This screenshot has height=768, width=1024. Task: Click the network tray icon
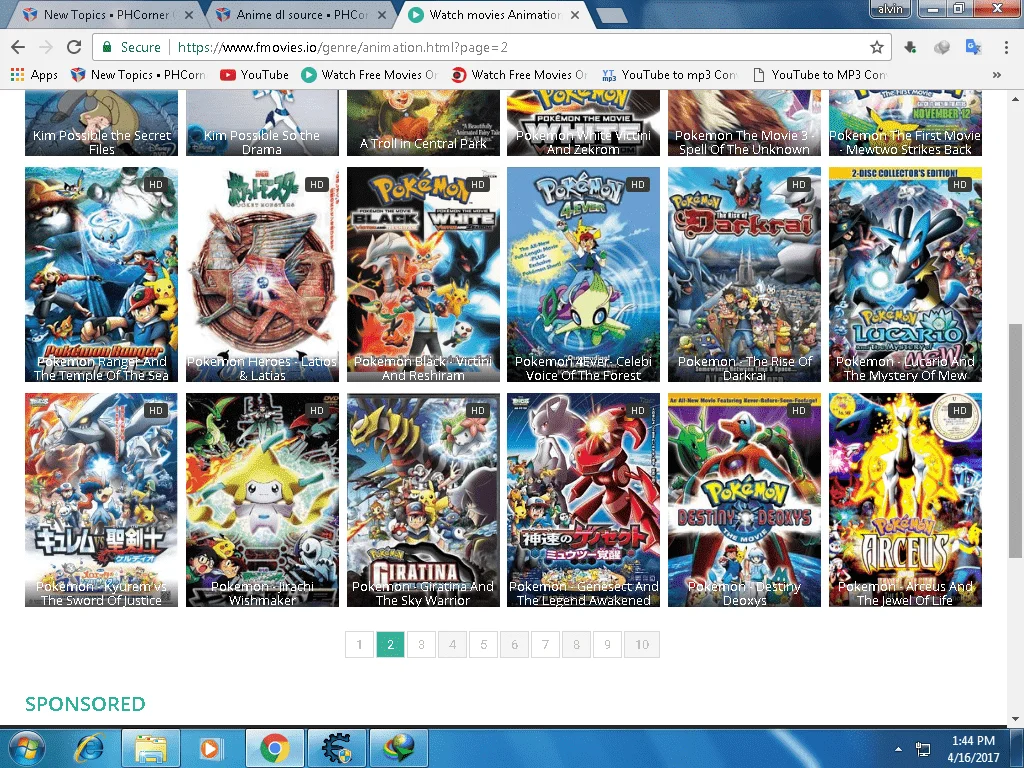coord(923,749)
